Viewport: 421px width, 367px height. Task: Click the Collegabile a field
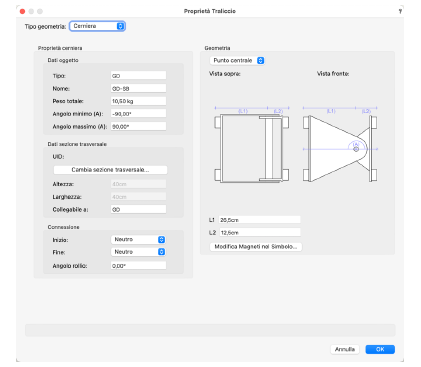click(138, 209)
